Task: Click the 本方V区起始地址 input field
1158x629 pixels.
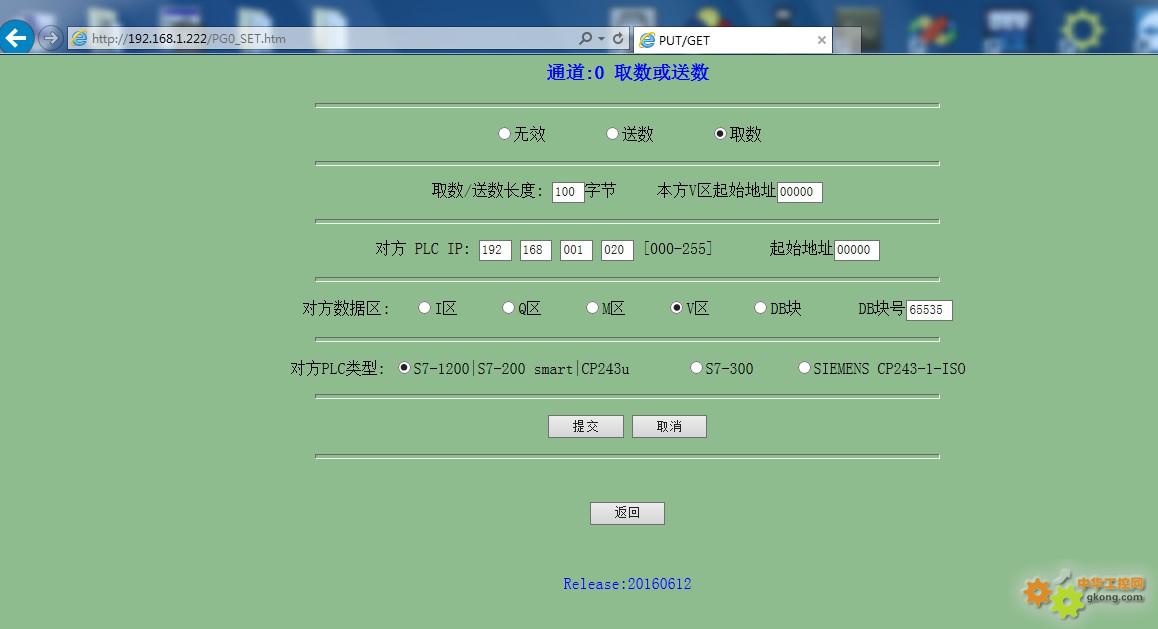Action: (800, 192)
